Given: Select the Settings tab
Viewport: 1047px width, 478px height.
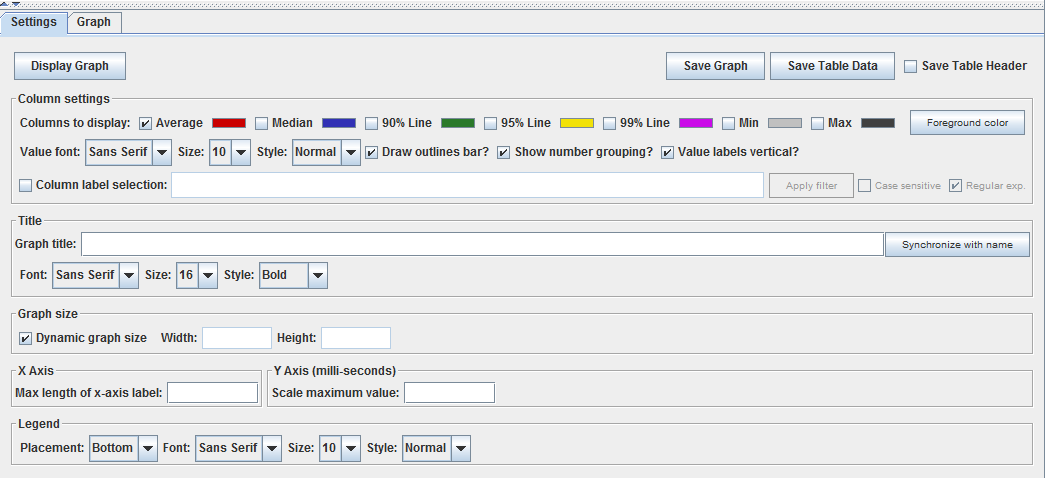Looking at the screenshot, I should (34, 22).
